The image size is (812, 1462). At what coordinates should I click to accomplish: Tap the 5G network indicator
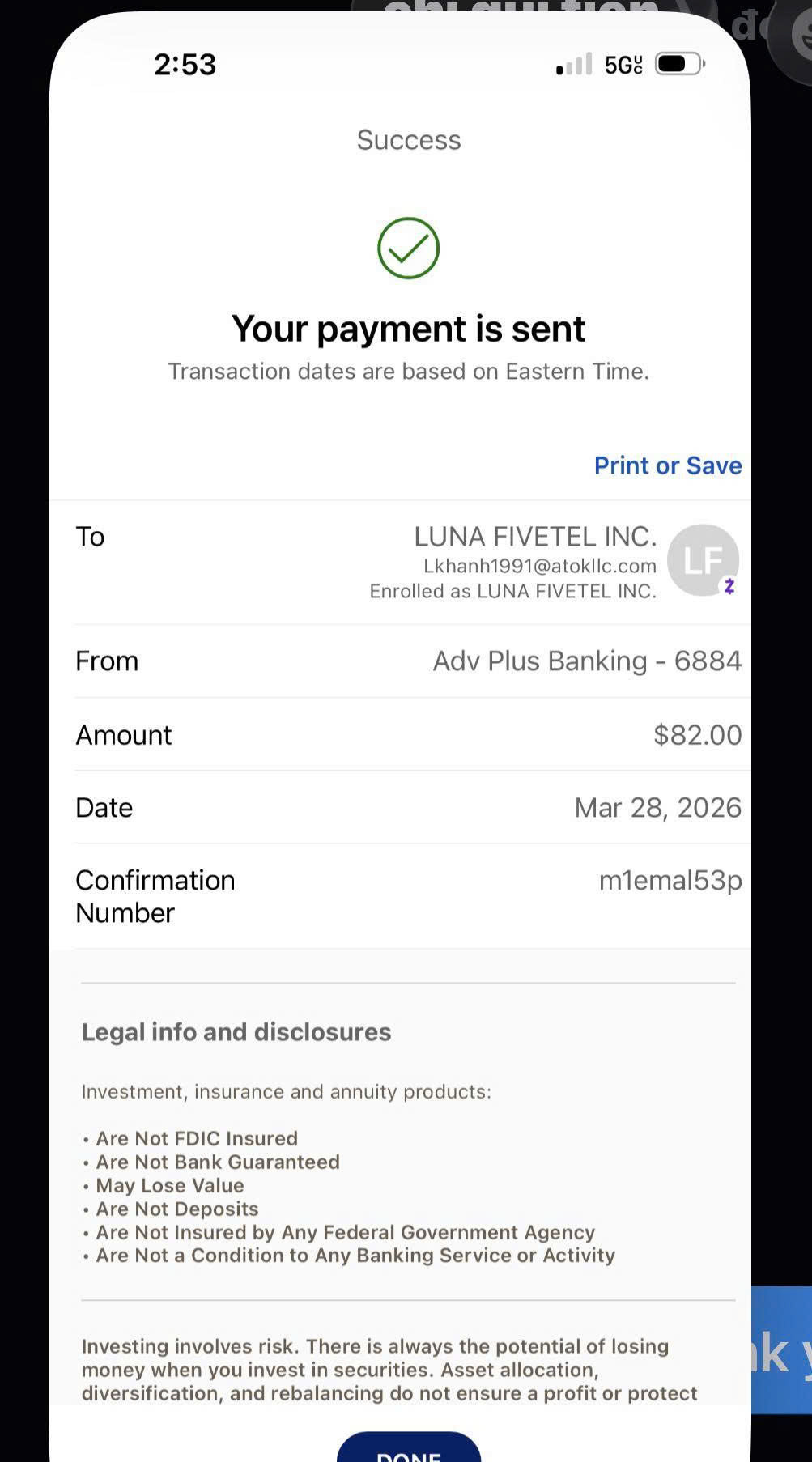[623, 65]
